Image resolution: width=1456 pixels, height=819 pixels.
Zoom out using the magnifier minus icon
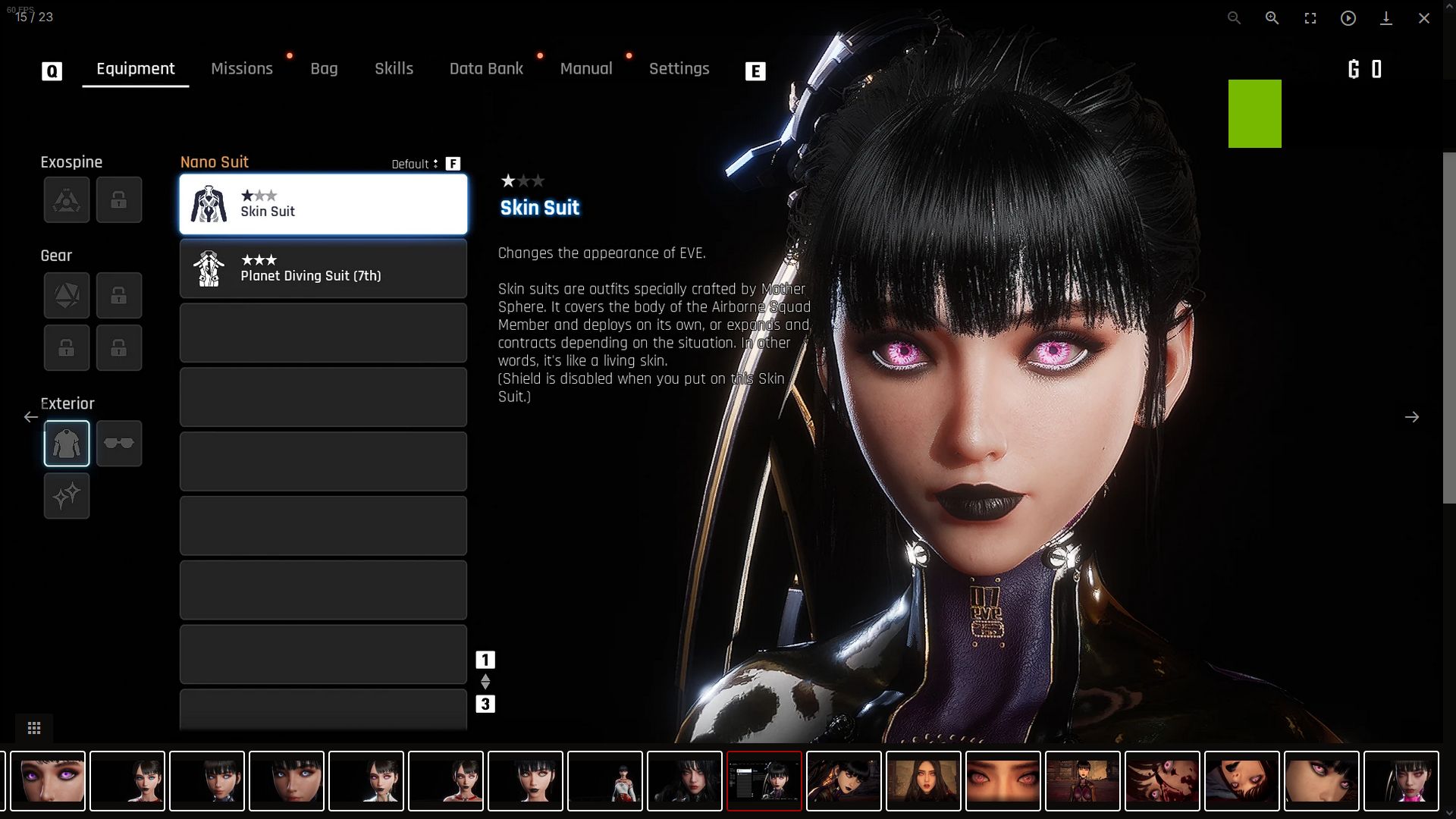(1234, 17)
